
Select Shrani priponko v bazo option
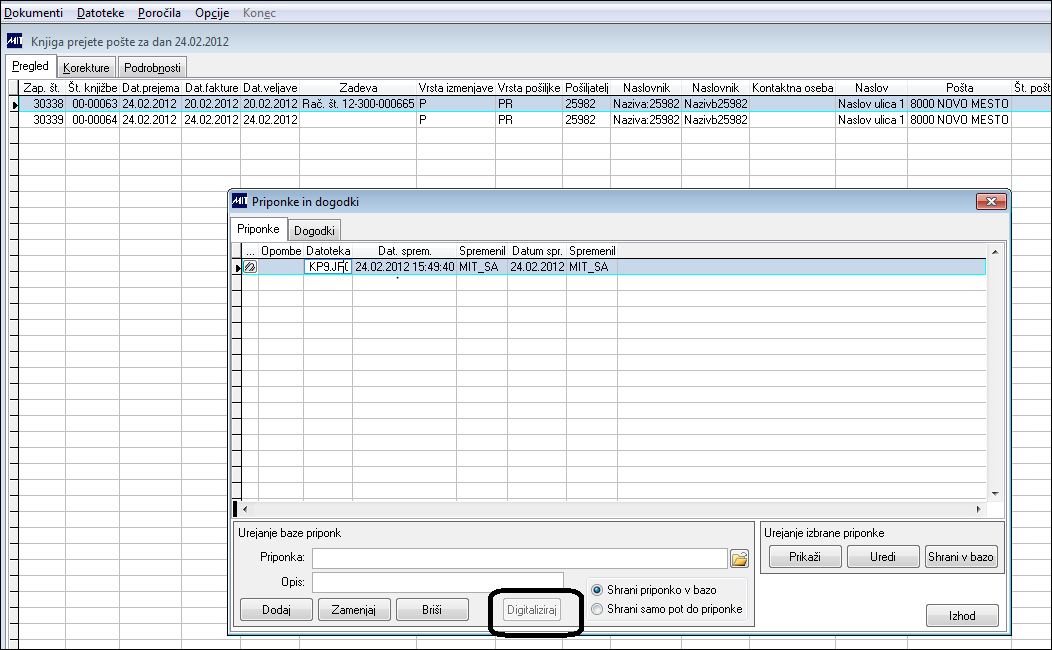(596, 590)
